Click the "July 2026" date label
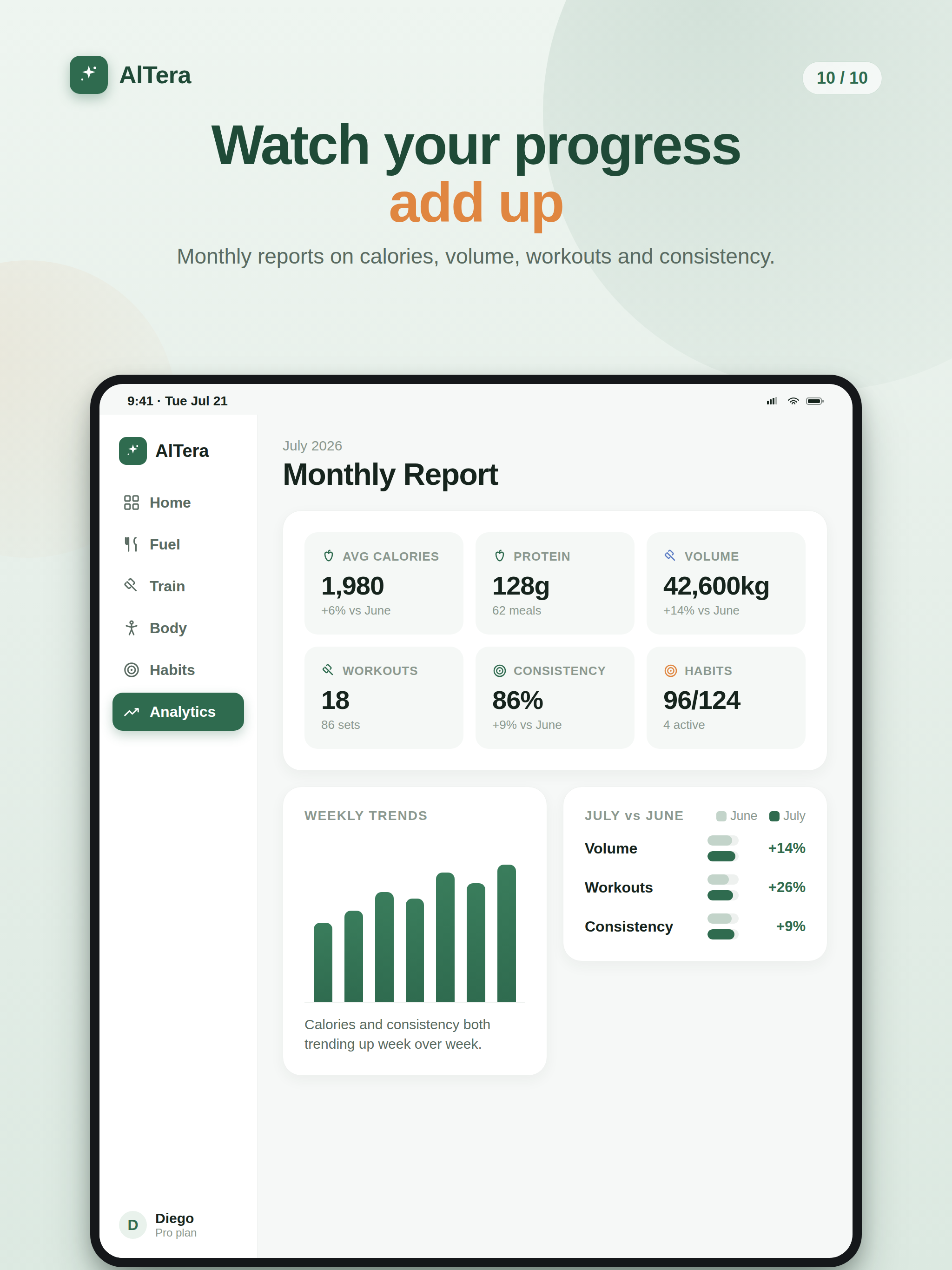Screen dimensions: 952x1270 pyautogui.click(x=312, y=446)
